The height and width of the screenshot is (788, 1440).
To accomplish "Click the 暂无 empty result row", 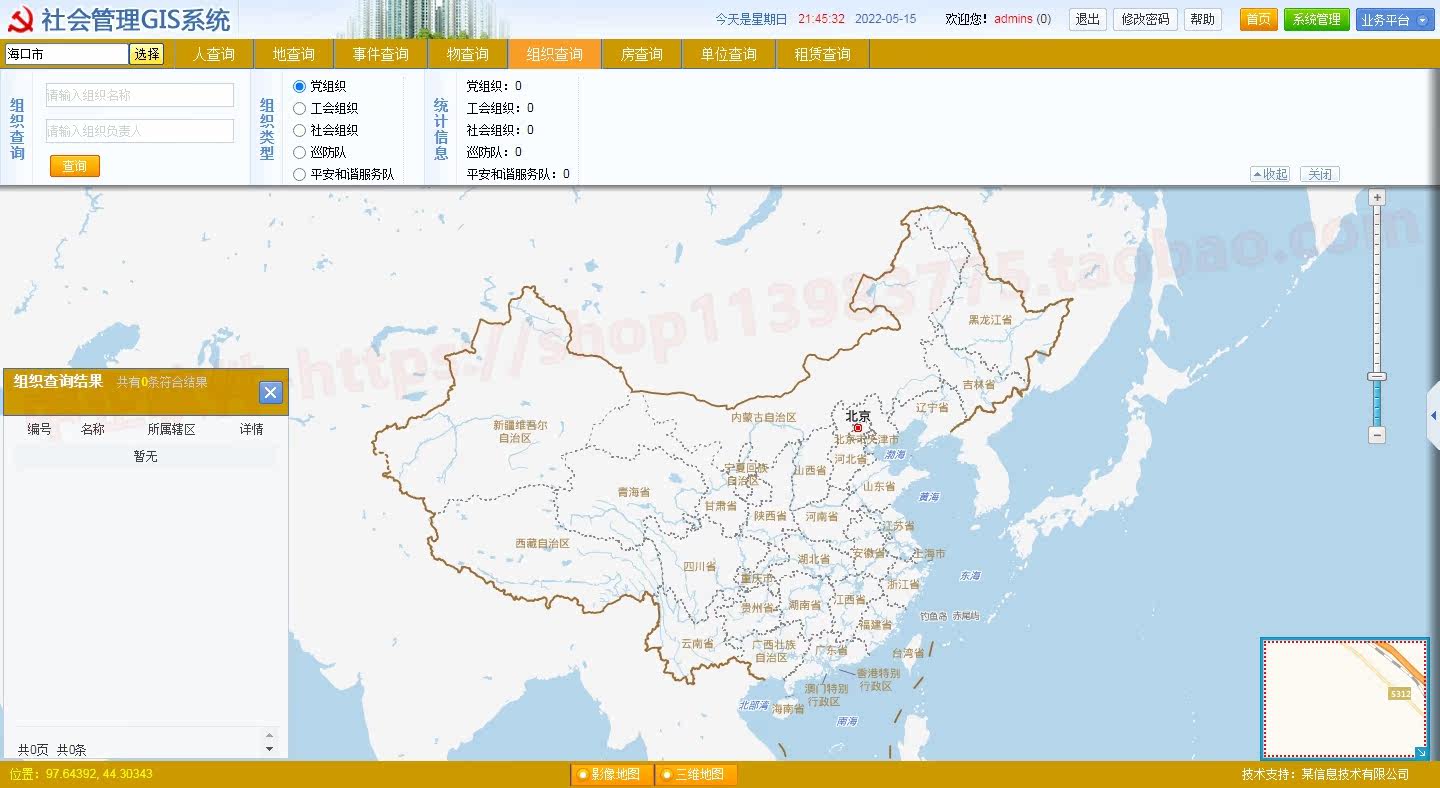I will point(145,456).
